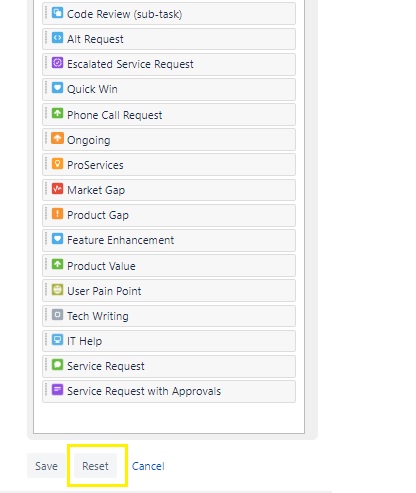The image size is (416, 493).
Task: Grab the drag handle of IT Help row
Action: click(46, 340)
